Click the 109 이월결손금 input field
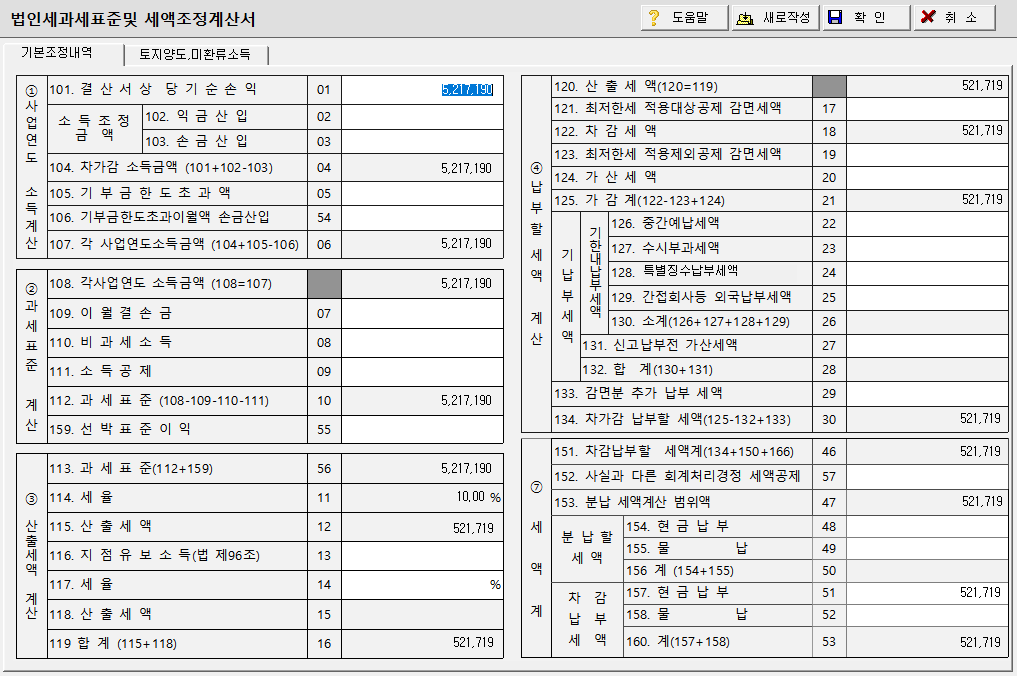 tap(422, 313)
